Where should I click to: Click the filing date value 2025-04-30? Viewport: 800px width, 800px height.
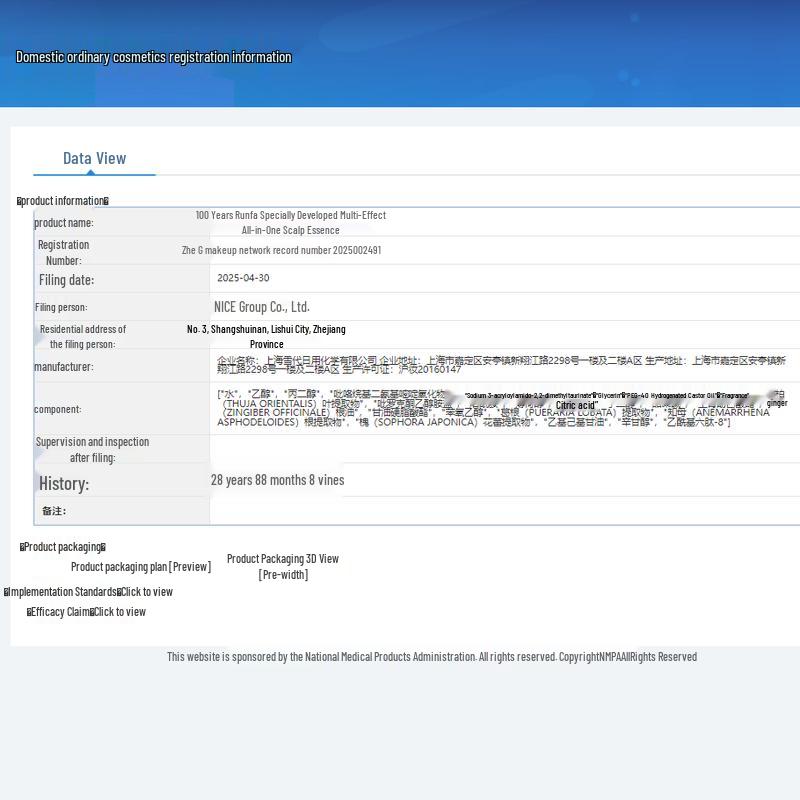[243, 278]
